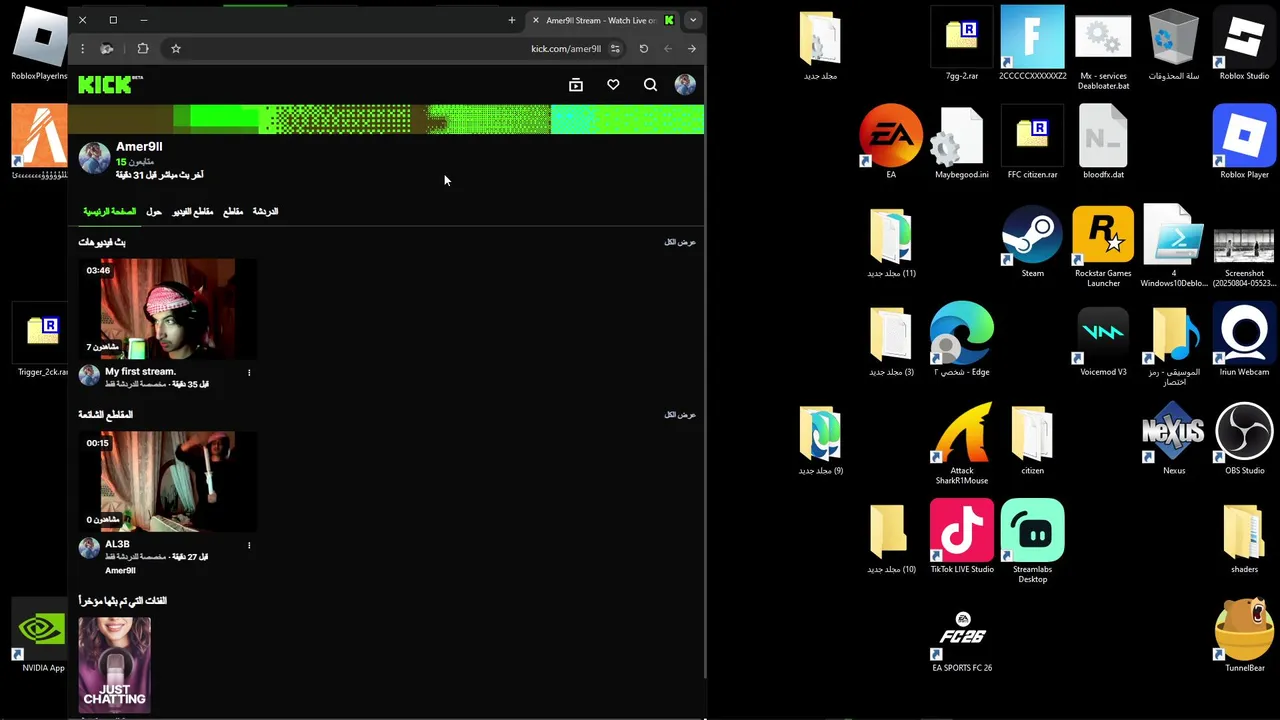Open the user avatar menu in Kick header

click(685, 85)
